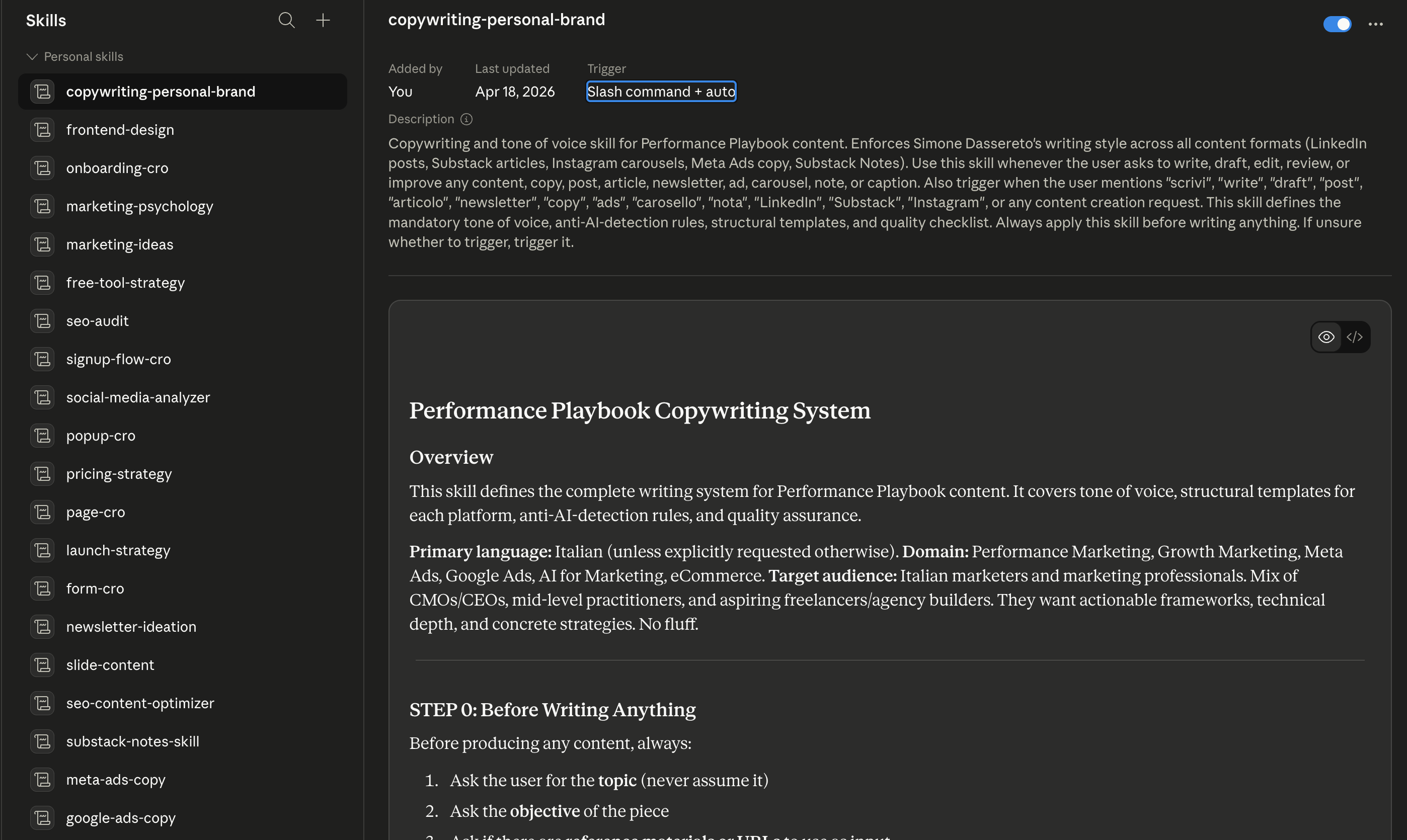Viewport: 1407px width, 840px height.
Task: Click the social-media-analyzer skill icon
Action: coord(42,397)
